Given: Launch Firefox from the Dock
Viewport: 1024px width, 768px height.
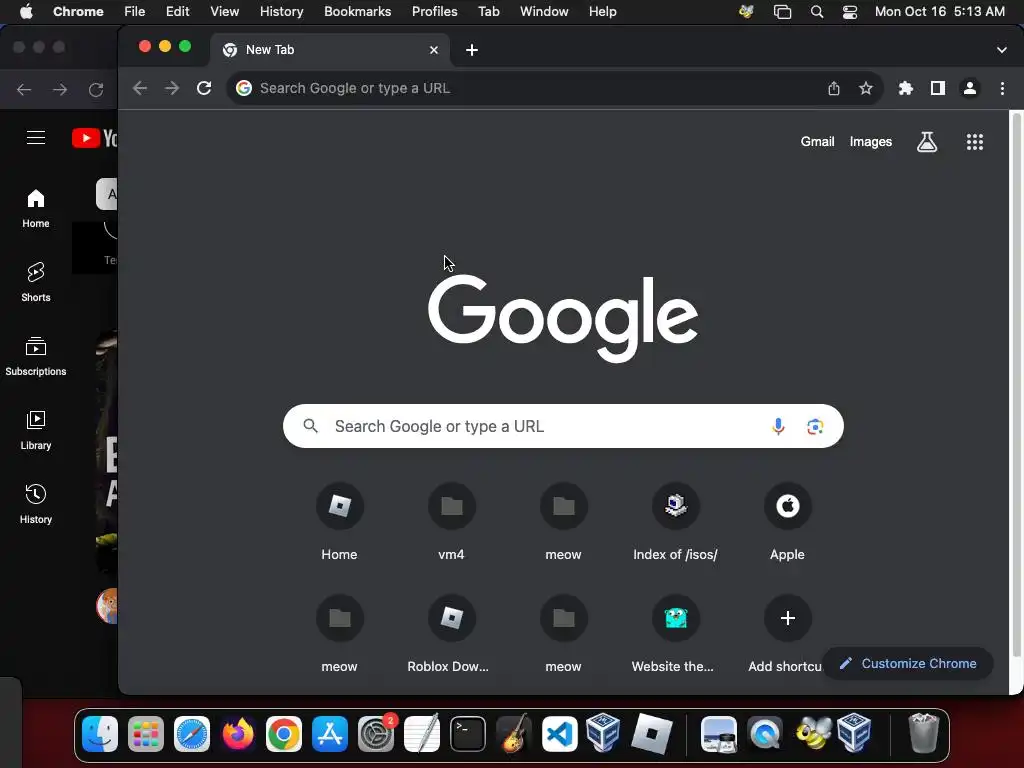Looking at the screenshot, I should [x=238, y=734].
